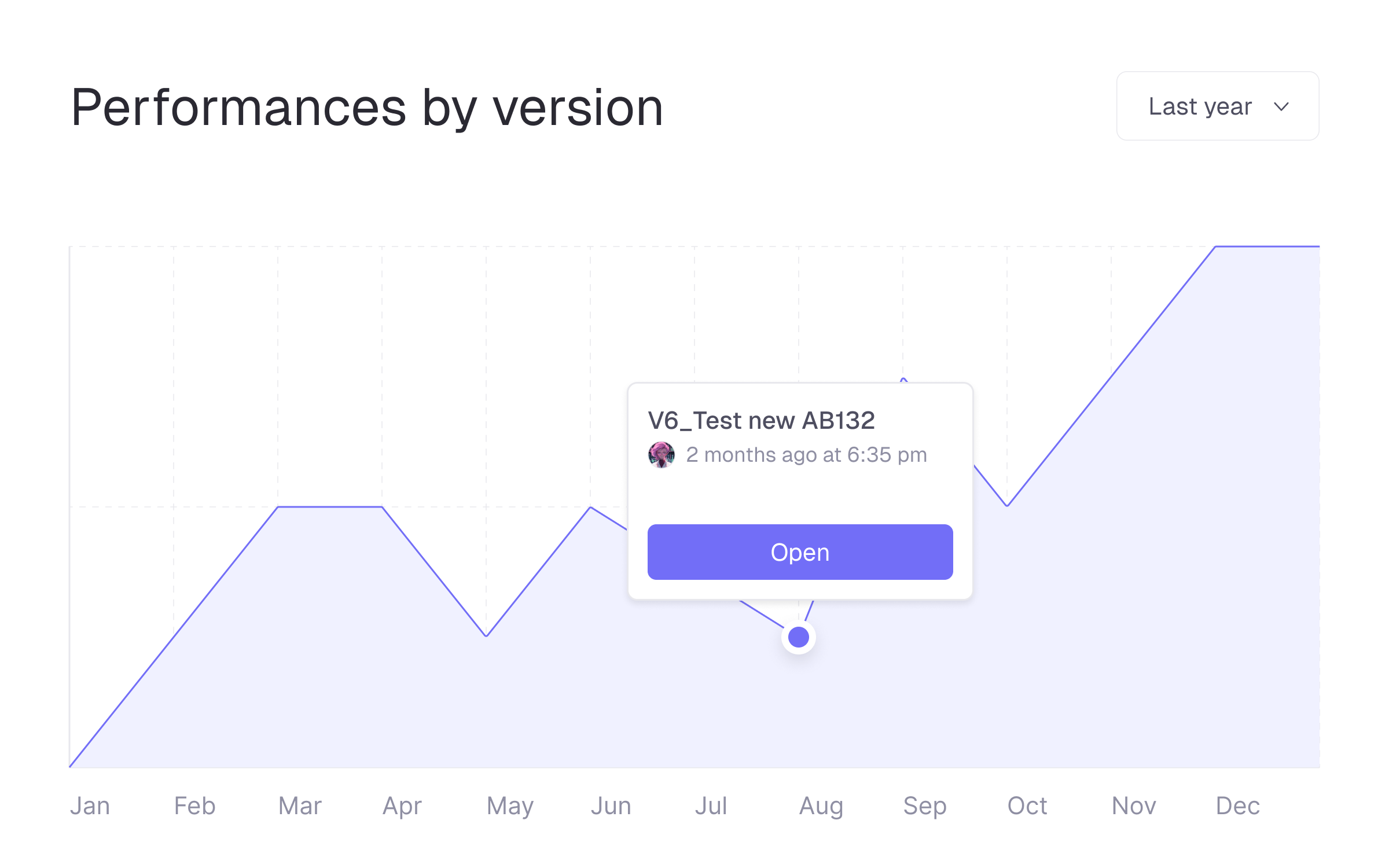Select the Aug axis label
This screenshot has height=868, width=1389.
point(821,806)
